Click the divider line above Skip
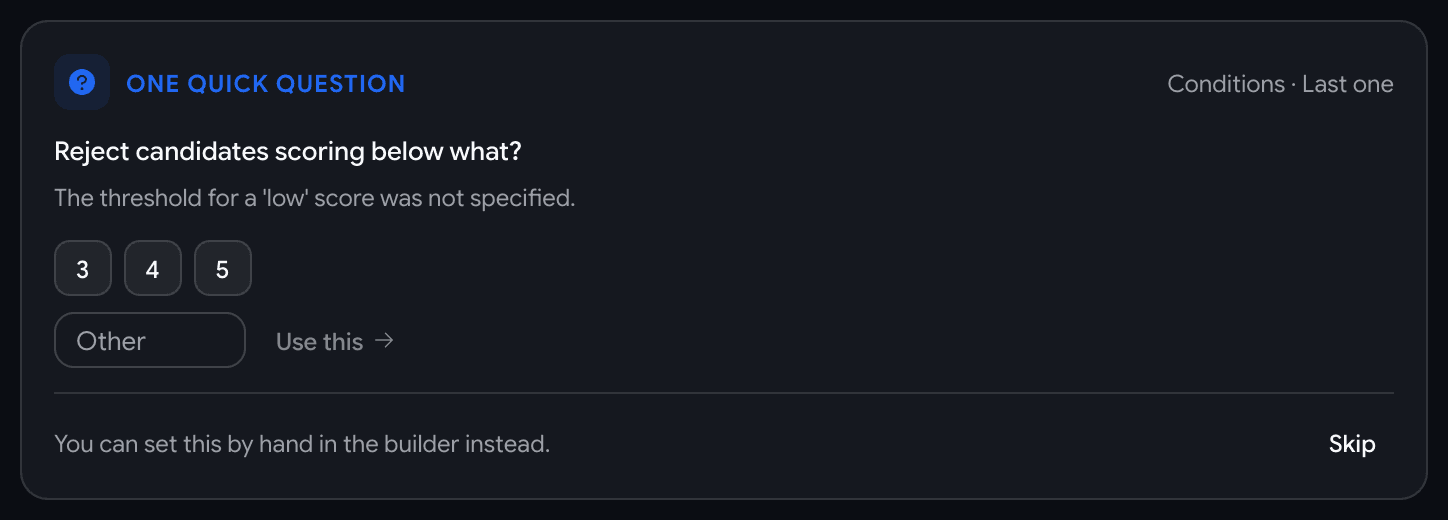Image resolution: width=1448 pixels, height=520 pixels. [724, 393]
